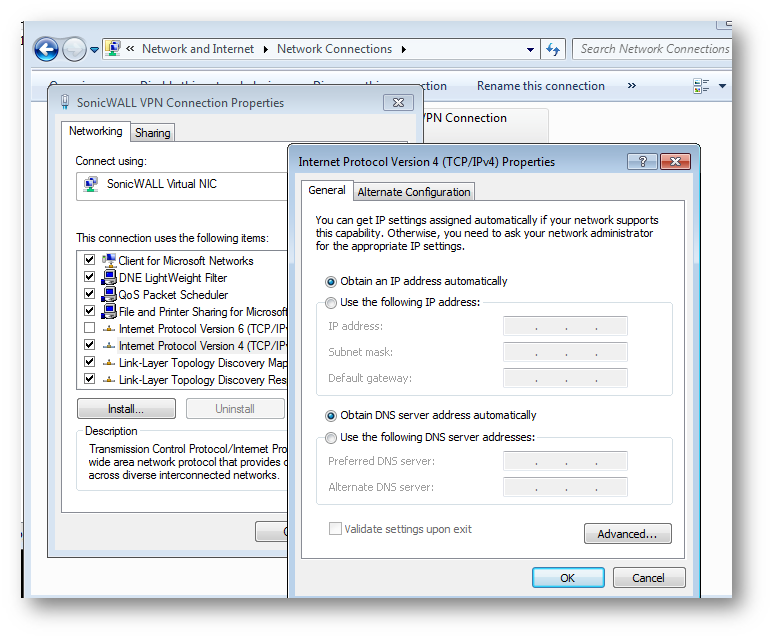Click the help question mark button

[642, 161]
